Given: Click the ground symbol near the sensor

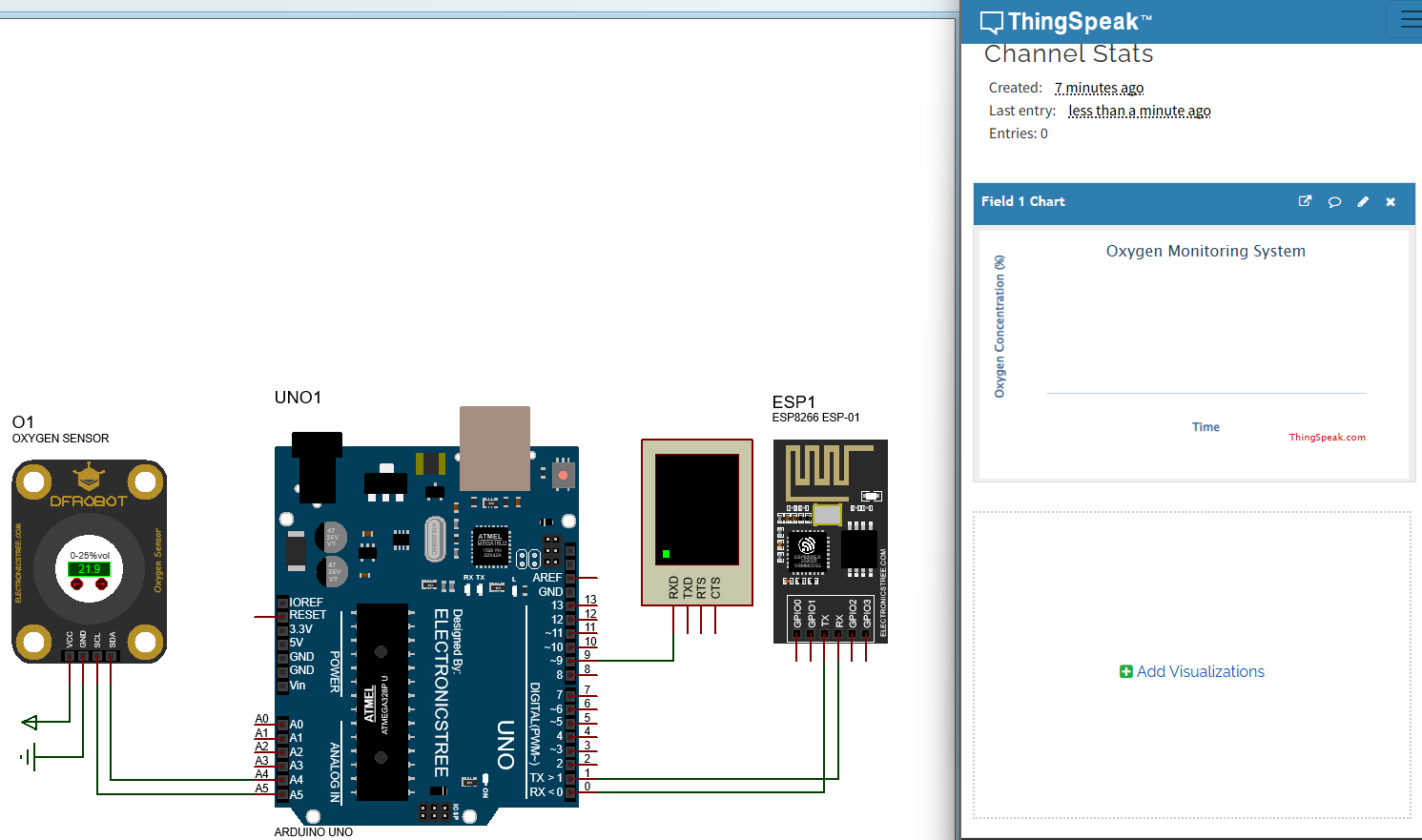Looking at the screenshot, I should point(29,758).
